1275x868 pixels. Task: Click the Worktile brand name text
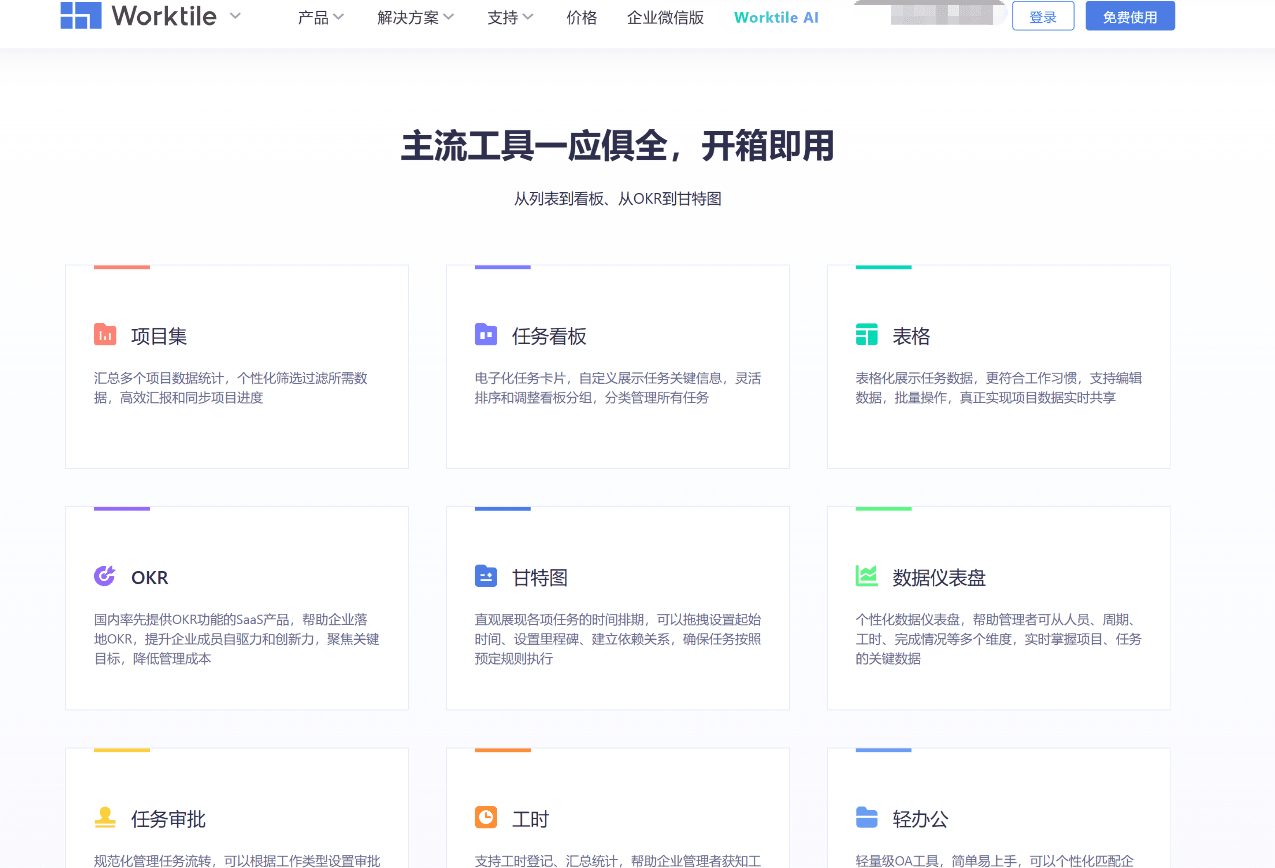click(164, 16)
